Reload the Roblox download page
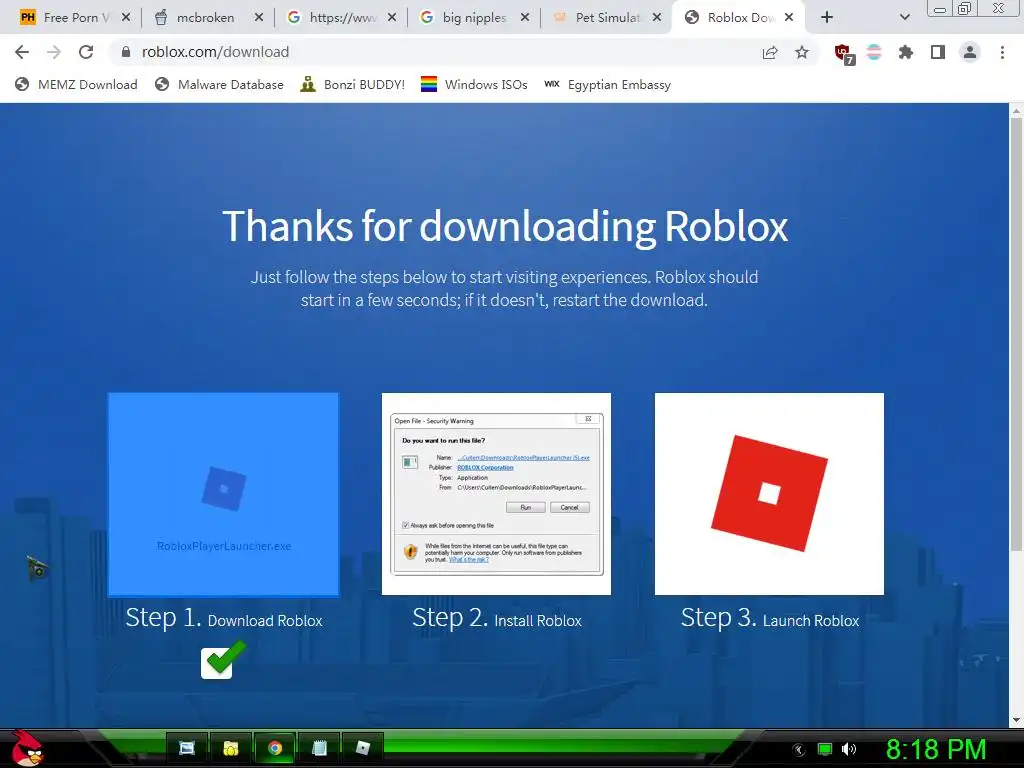 click(x=86, y=52)
